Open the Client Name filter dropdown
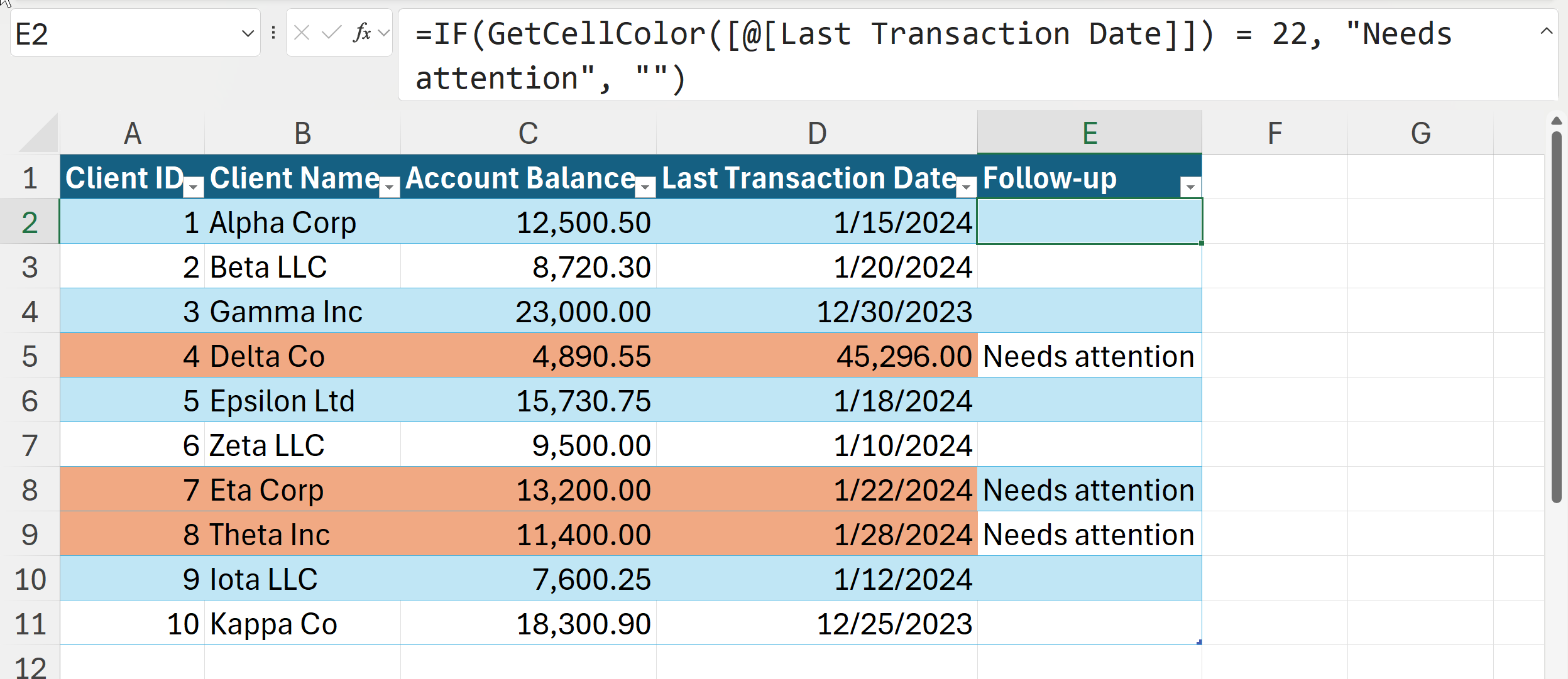The width and height of the screenshot is (1568, 679). 390,187
